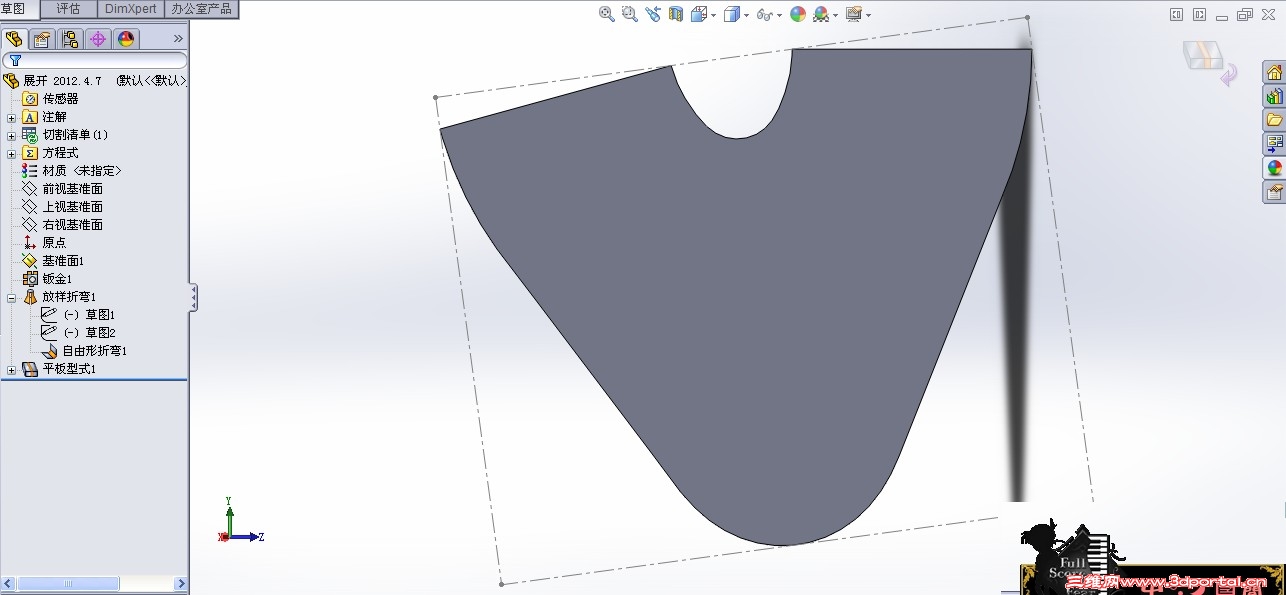This screenshot has height=595, width=1286.
Task: Select 基准面1 in tree
Action: click(x=63, y=260)
